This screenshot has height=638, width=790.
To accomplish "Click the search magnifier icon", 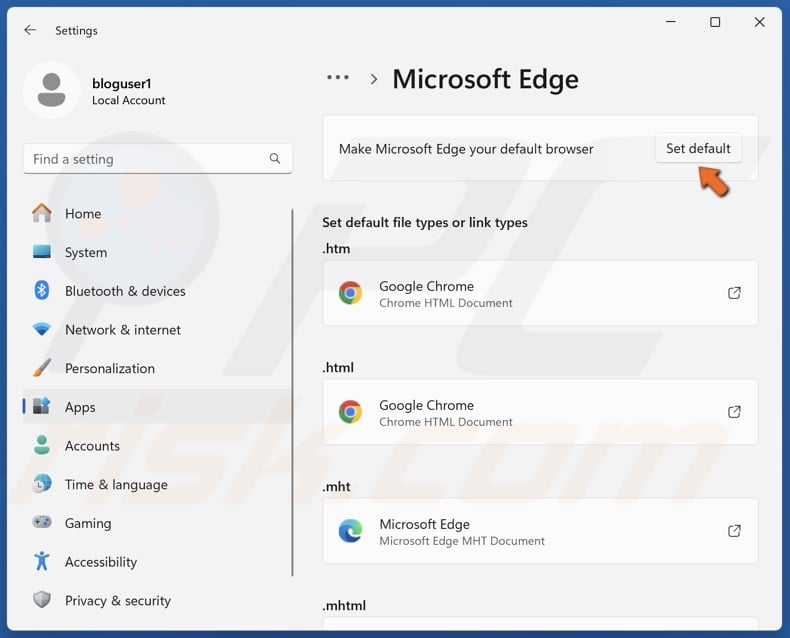I will point(275,159).
